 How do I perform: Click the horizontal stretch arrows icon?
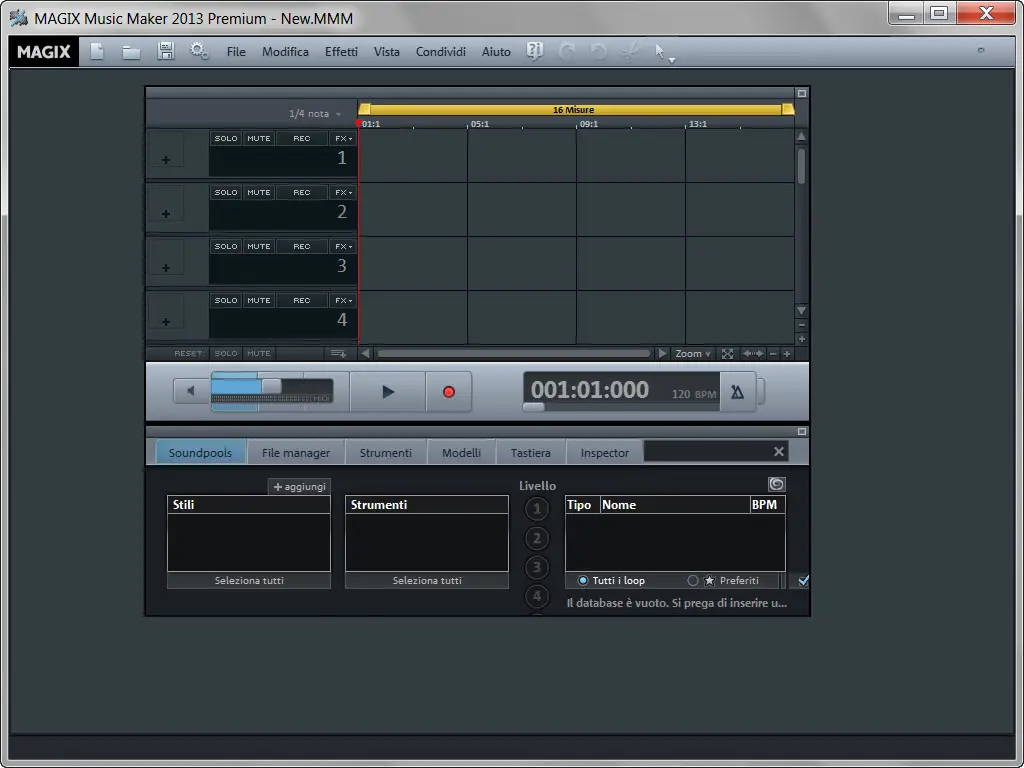coord(753,353)
